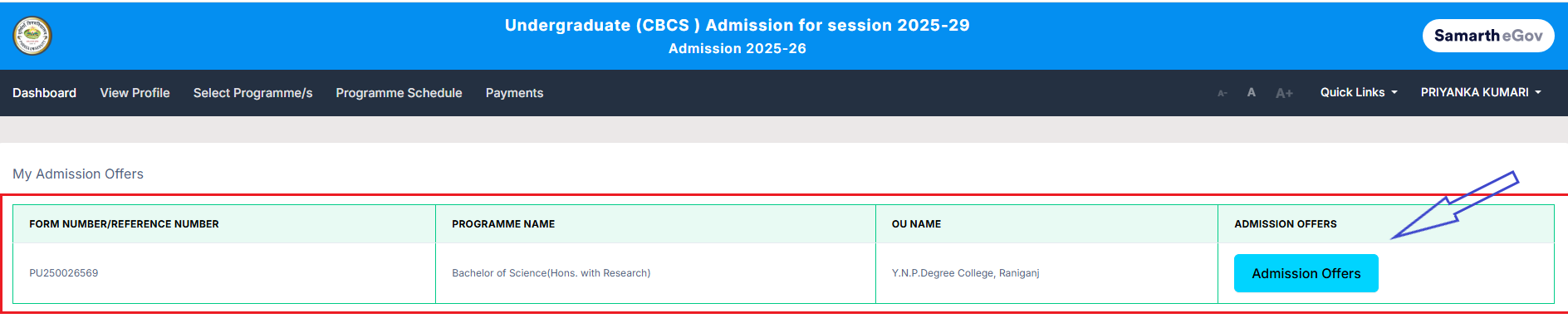Click the Undergraduate (CBCS) Admission page title
Viewport: 1568px width, 323px height.
point(737,26)
